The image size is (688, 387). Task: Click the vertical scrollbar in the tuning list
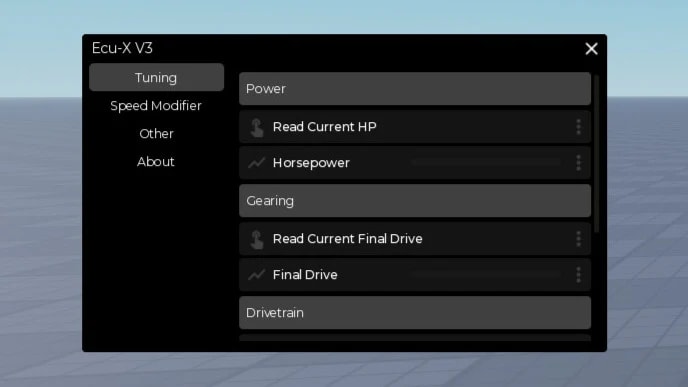(x=596, y=154)
